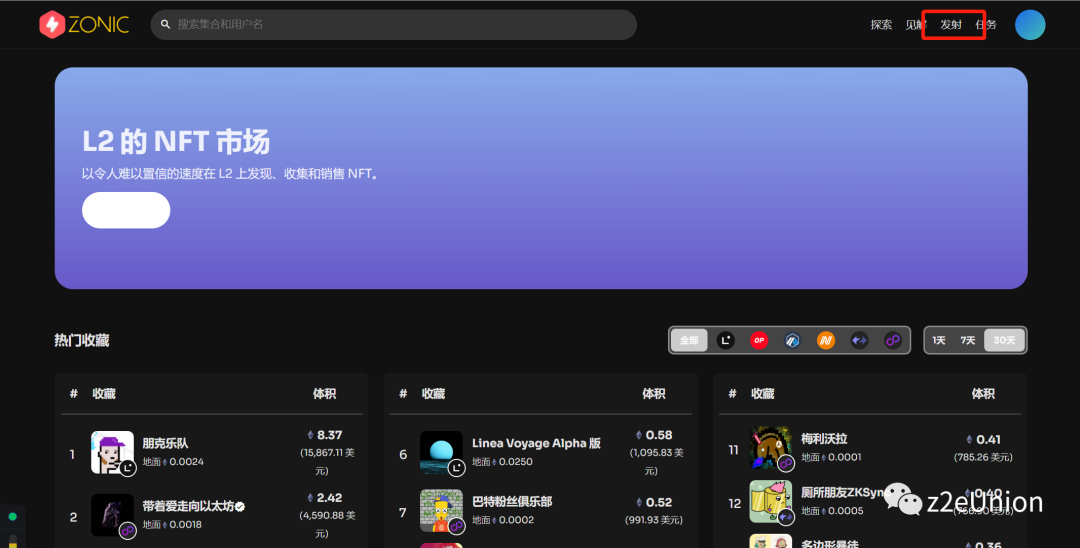Open the user profile avatar
Viewport: 1080px width, 548px height.
[x=1030, y=25]
